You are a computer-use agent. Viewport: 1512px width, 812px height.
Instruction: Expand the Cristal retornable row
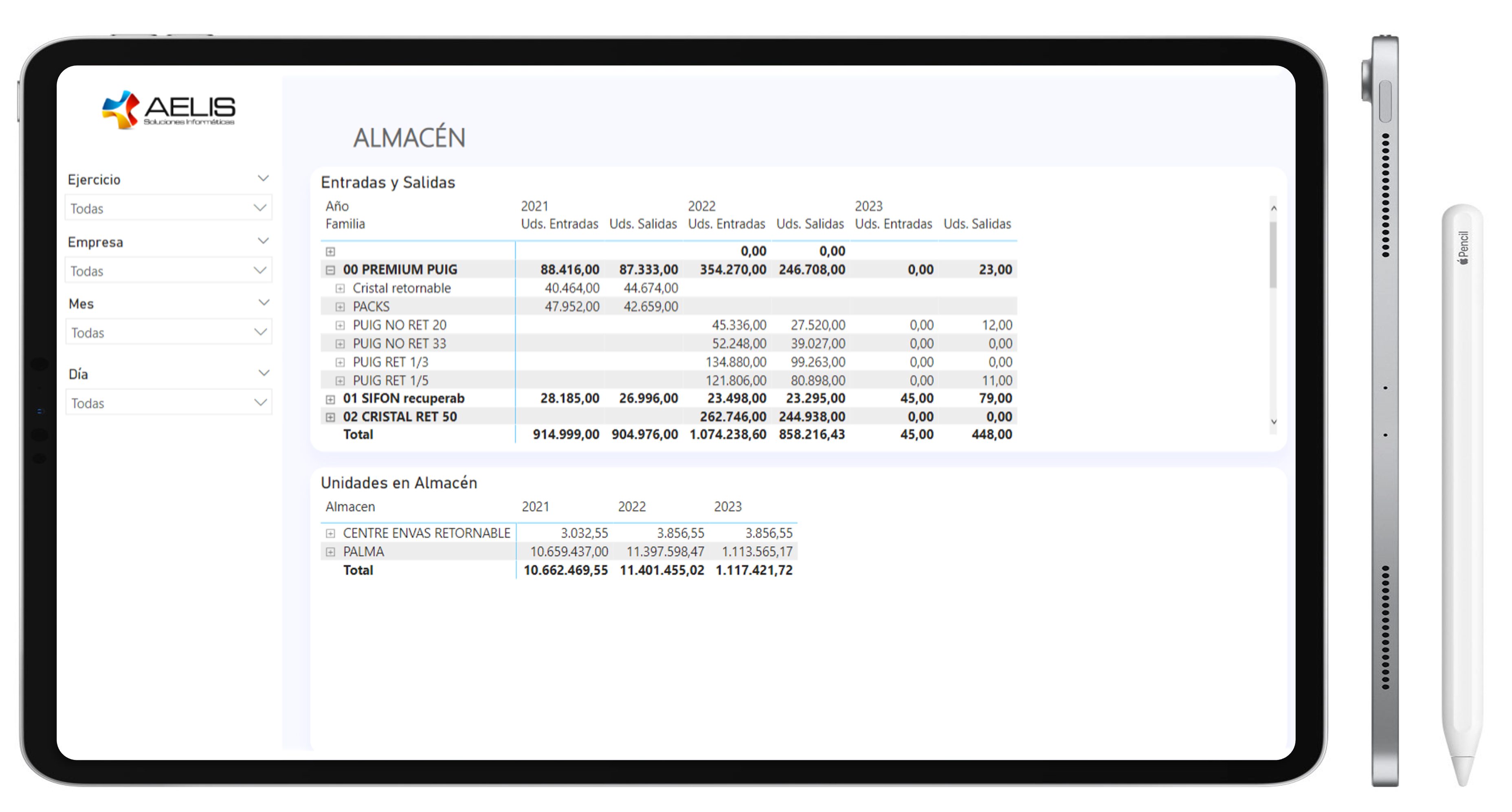(340, 289)
